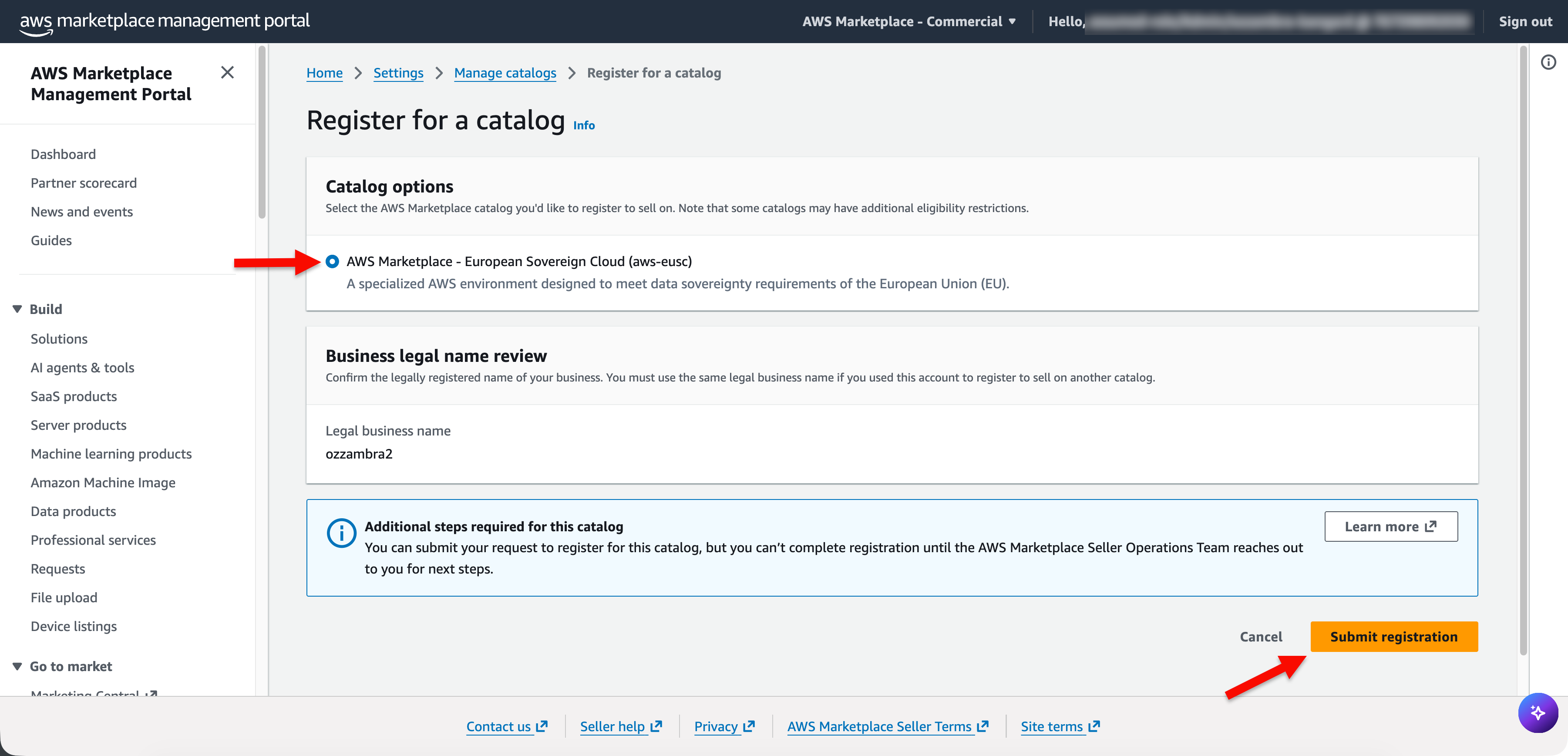Open the AI assistant sparkle button

(x=1538, y=712)
